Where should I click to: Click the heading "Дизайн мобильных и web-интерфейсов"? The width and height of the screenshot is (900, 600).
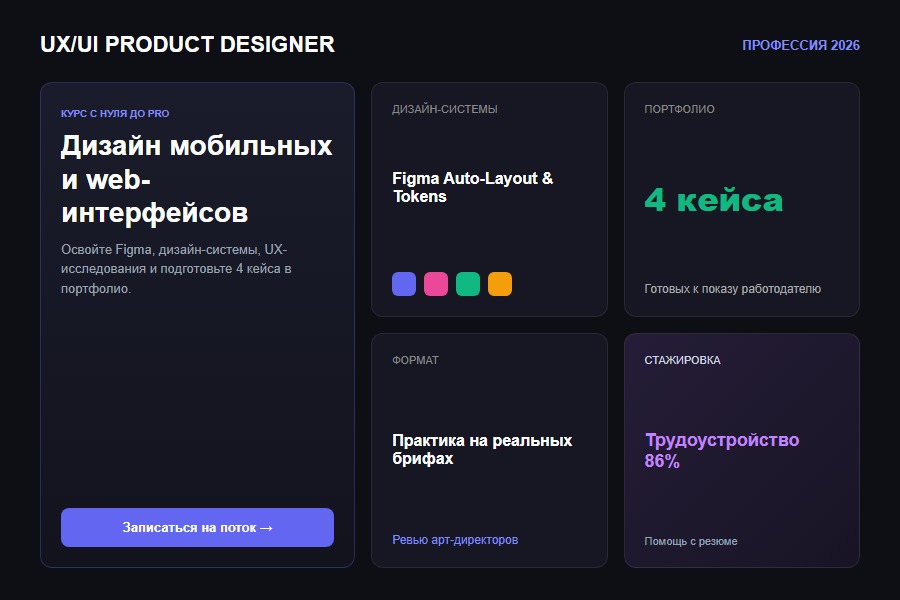(x=197, y=179)
